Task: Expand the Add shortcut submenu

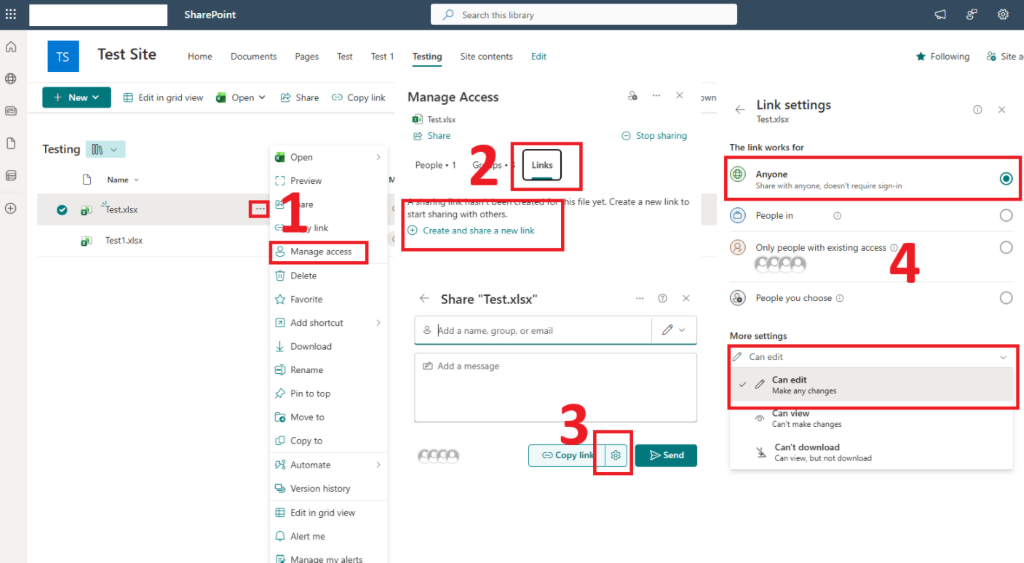Action: click(378, 323)
